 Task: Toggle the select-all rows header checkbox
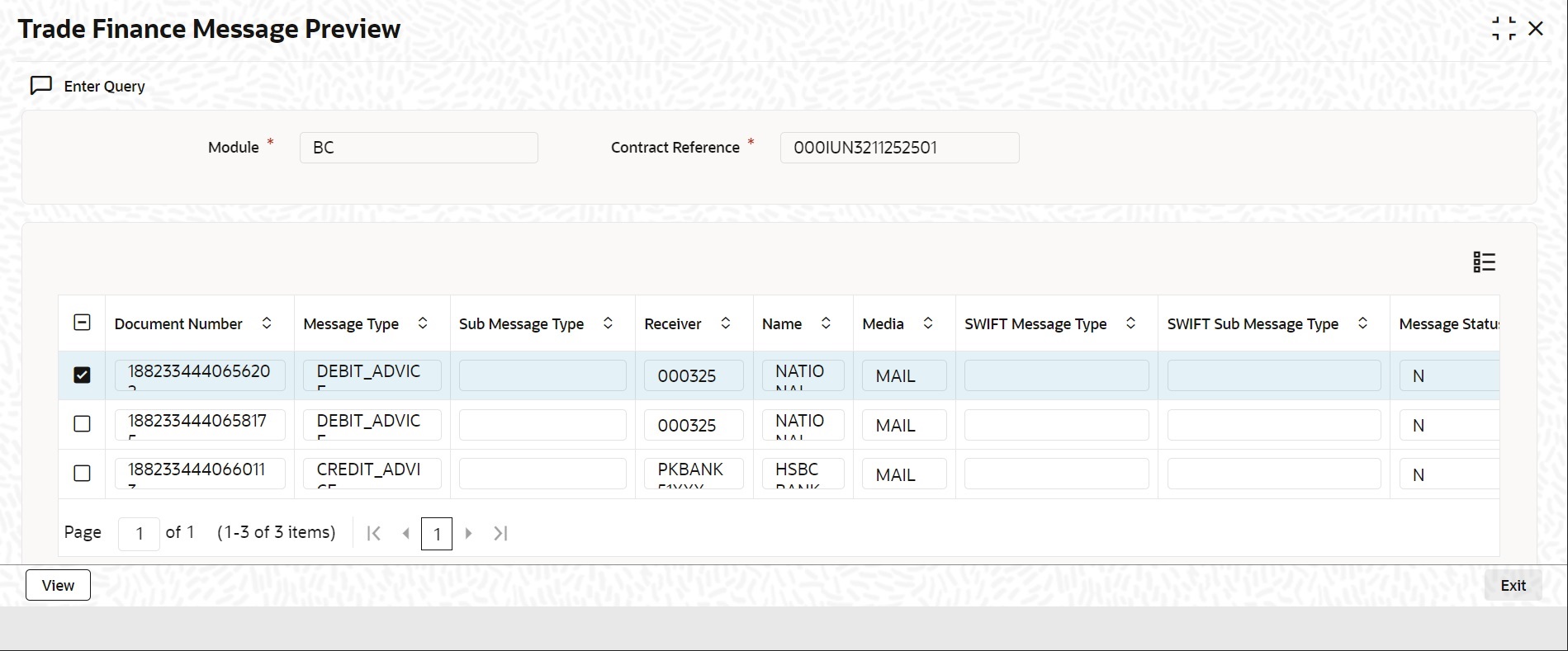coord(82,323)
